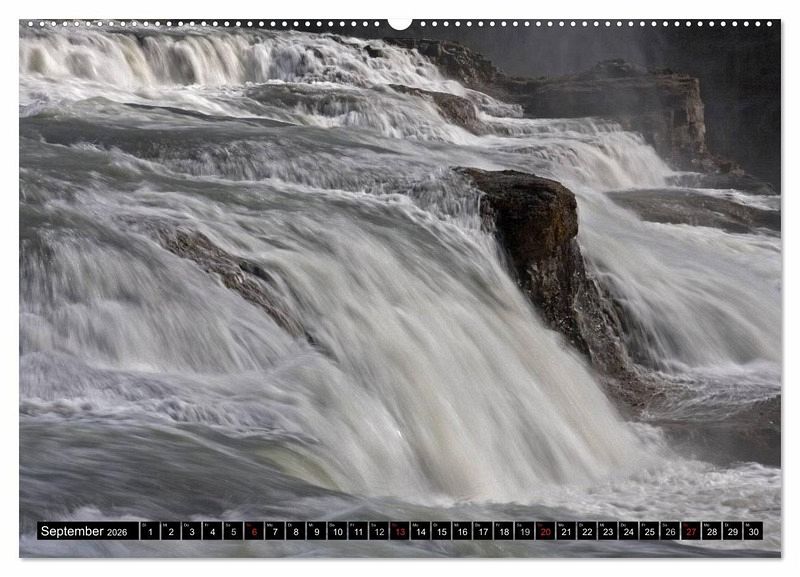Select day 25 in the calendar strip

[649, 531]
